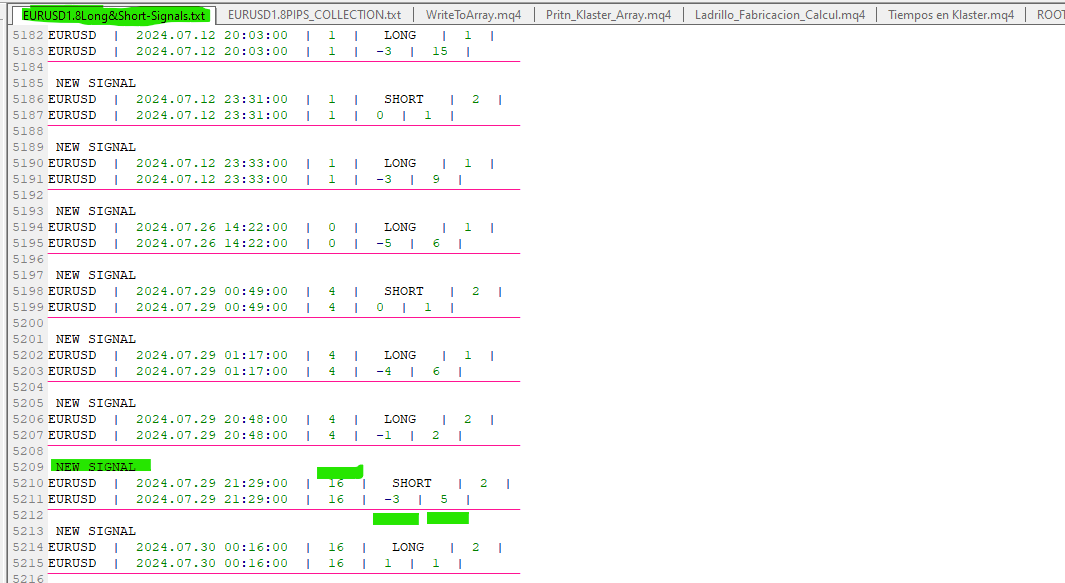The width and height of the screenshot is (1065, 583).
Task: Click NEW SIGNAL text on line 5213
Action: tap(96, 531)
